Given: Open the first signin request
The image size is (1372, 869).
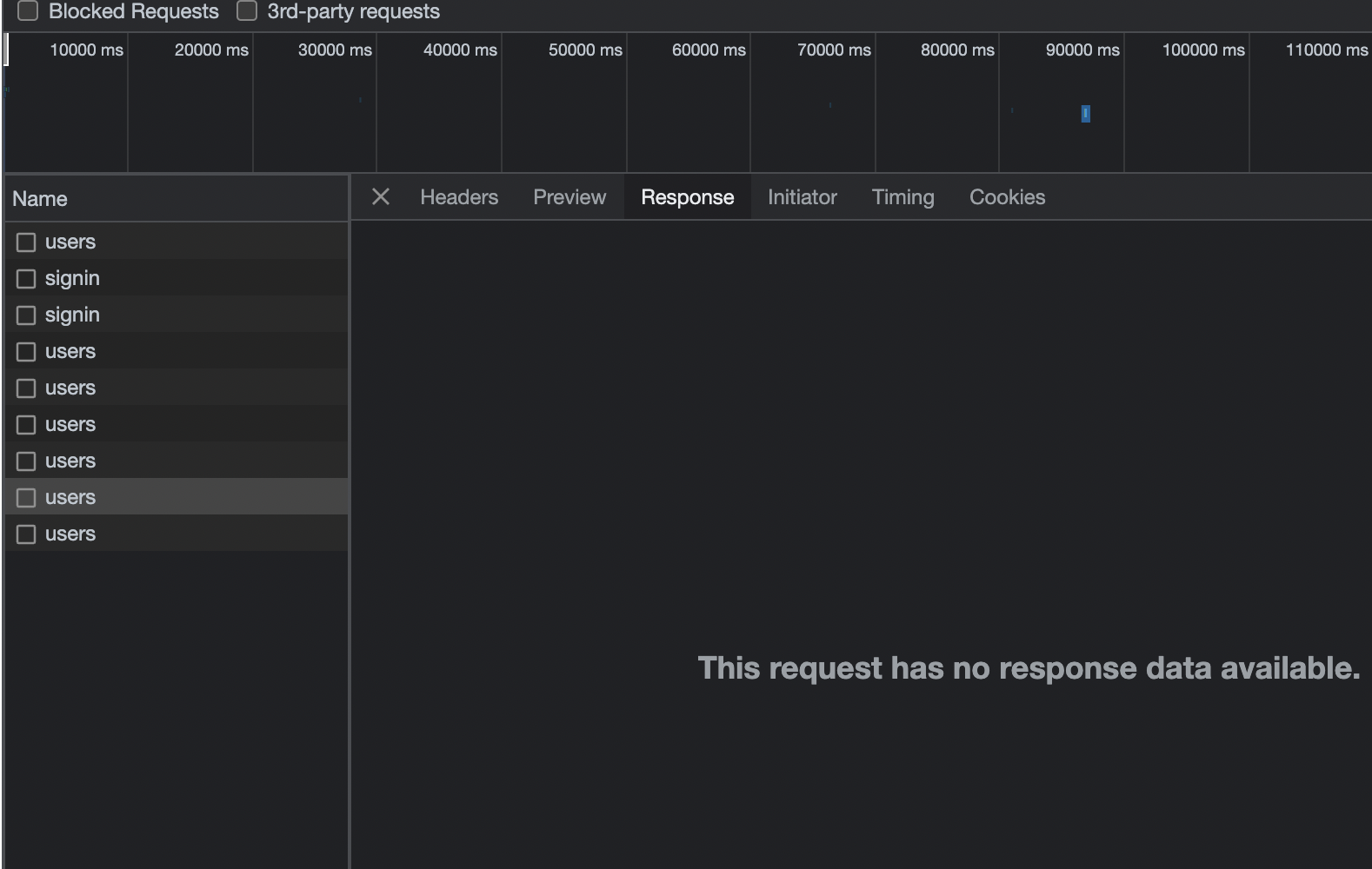Looking at the screenshot, I should [x=176, y=278].
